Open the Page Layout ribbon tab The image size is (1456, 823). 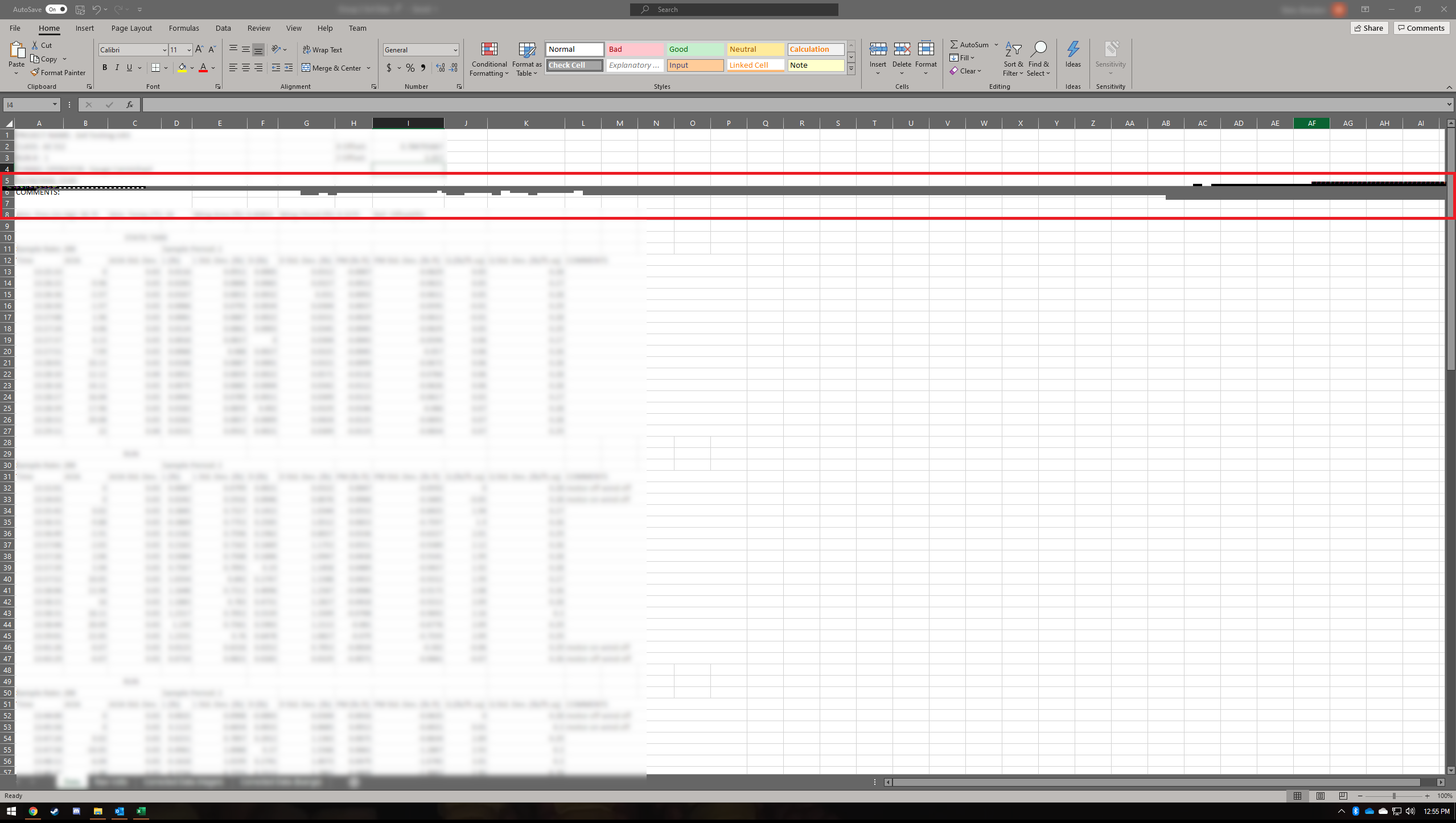click(131, 28)
